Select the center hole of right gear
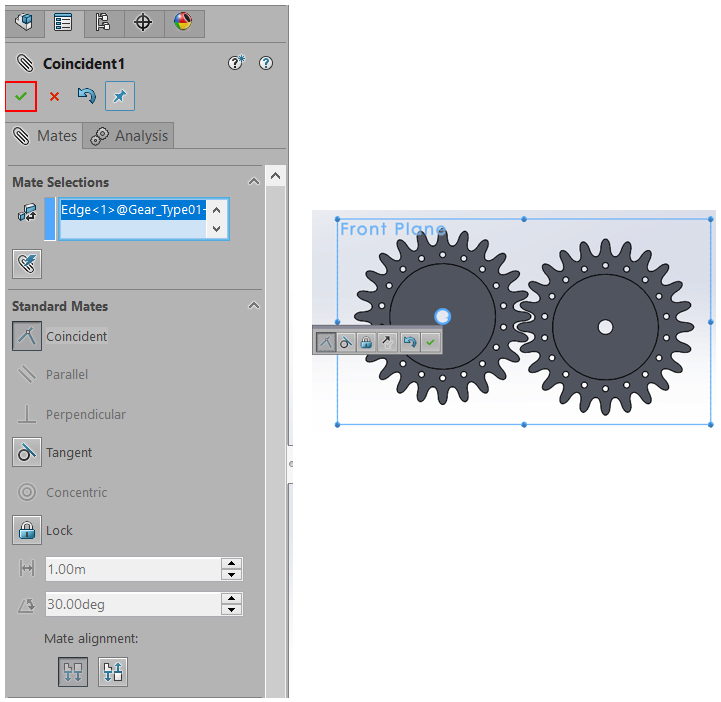Image resolution: width=721 pixels, height=702 pixels. [x=605, y=327]
